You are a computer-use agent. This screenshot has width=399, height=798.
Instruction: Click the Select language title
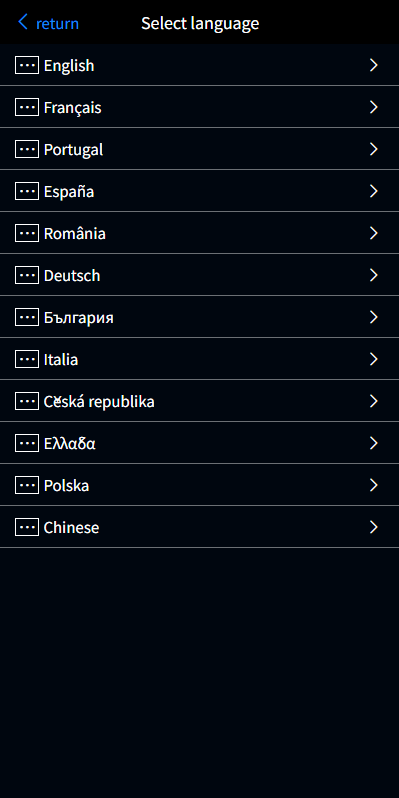pos(200,23)
